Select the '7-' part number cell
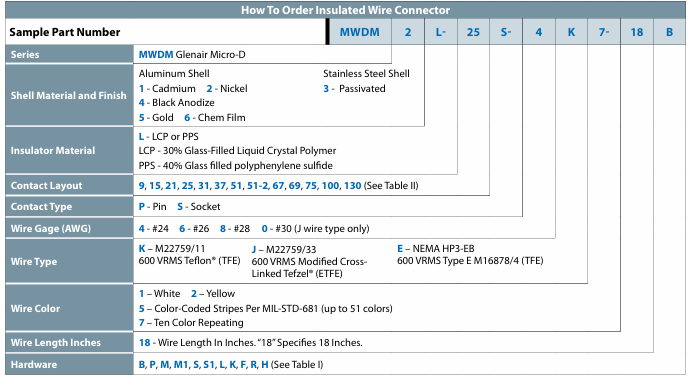Screen dimensions: 692x381 tap(604, 32)
